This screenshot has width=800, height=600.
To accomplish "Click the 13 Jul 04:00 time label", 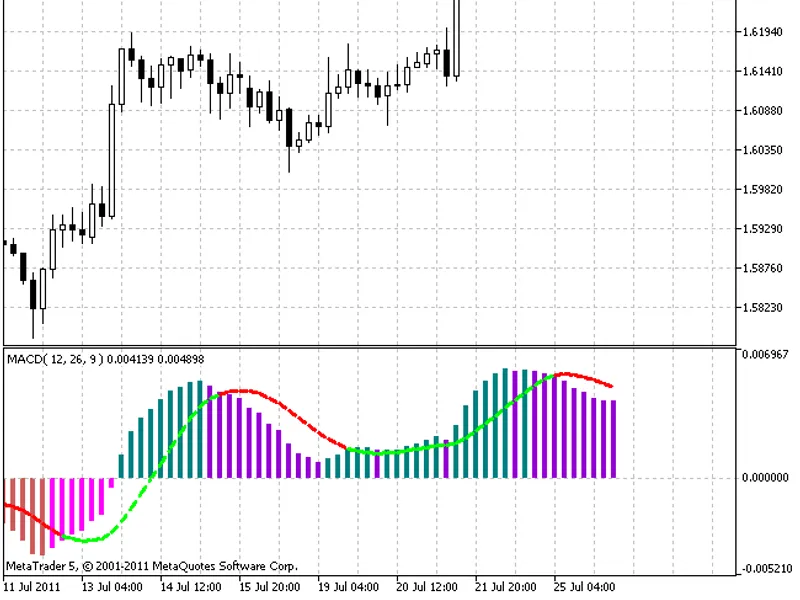I will click(112, 587).
